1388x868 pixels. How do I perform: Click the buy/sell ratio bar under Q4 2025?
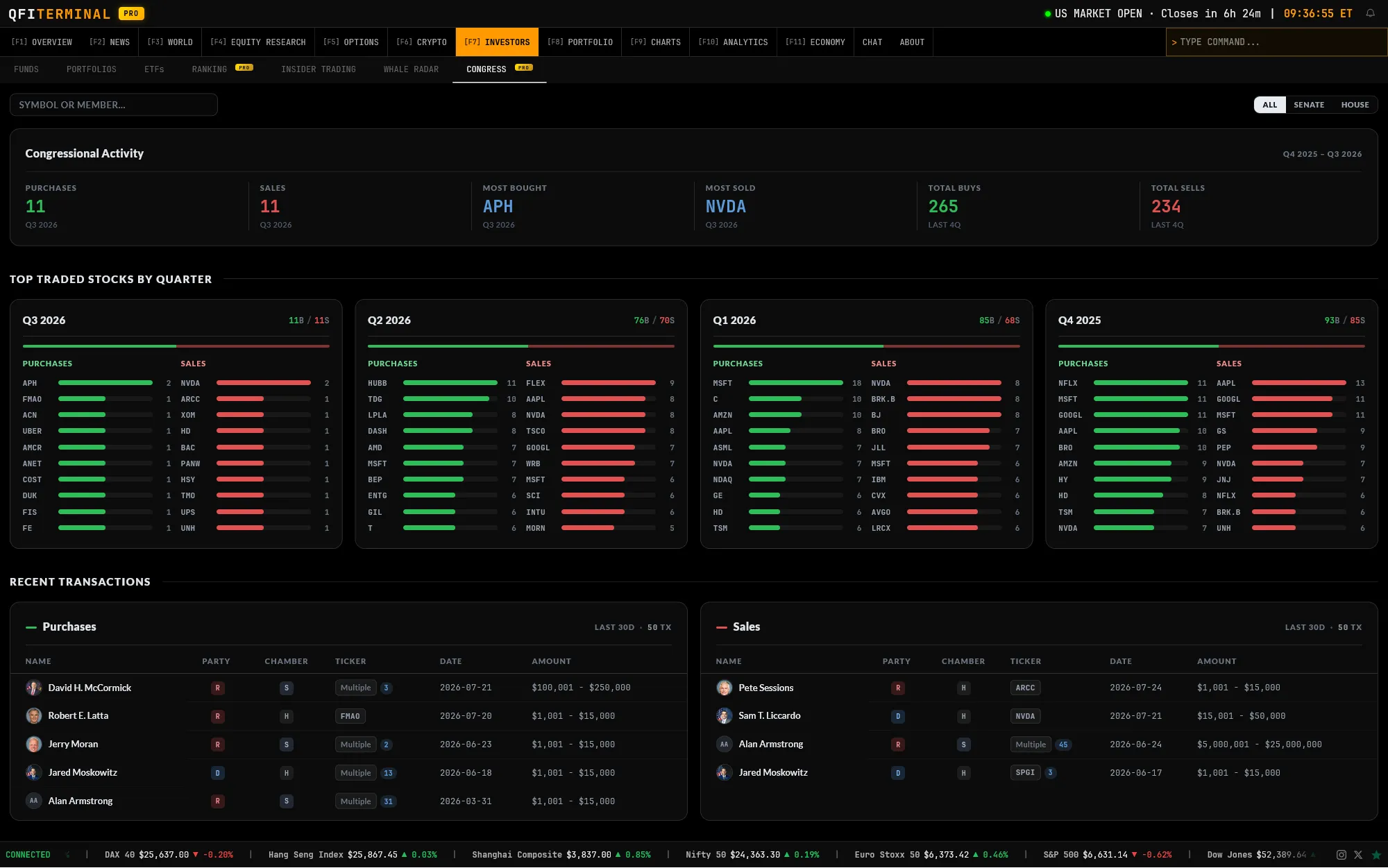coord(1212,346)
